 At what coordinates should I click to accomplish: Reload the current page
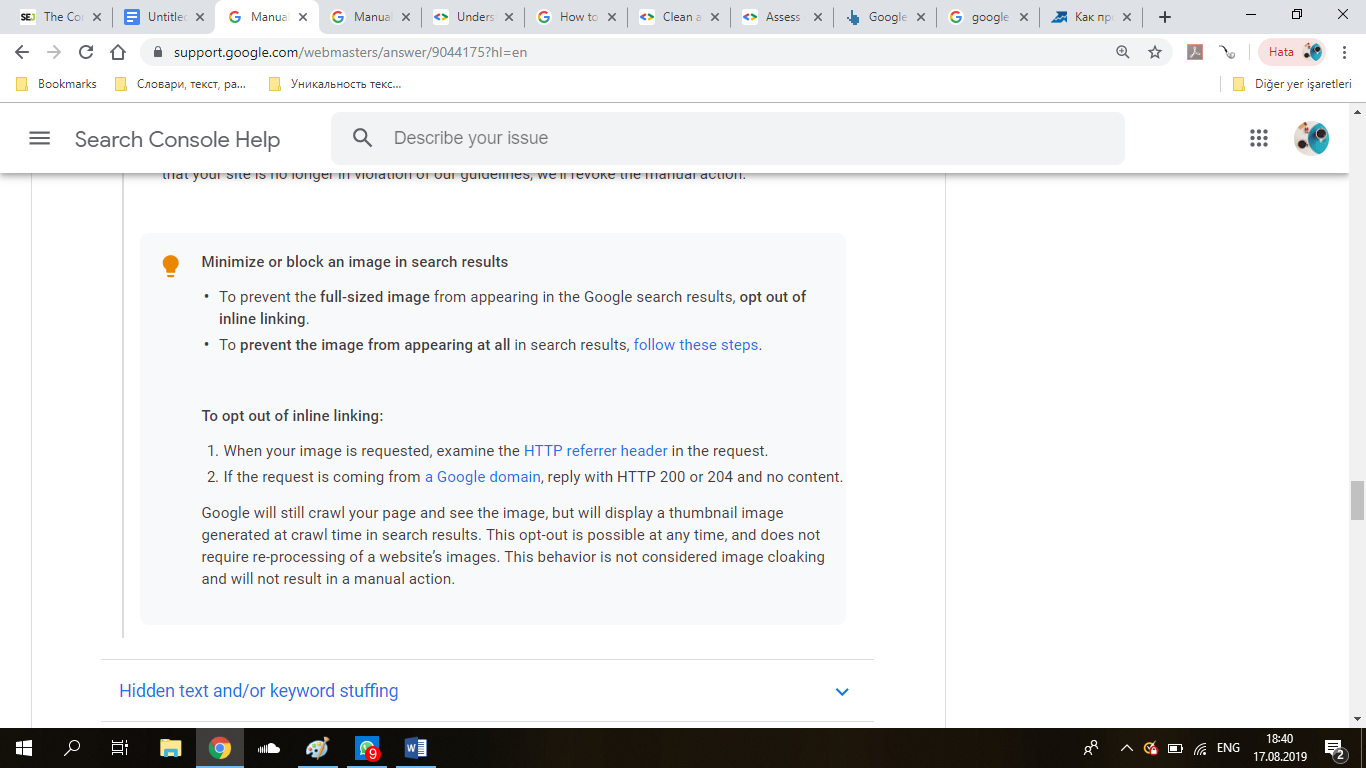click(x=86, y=52)
